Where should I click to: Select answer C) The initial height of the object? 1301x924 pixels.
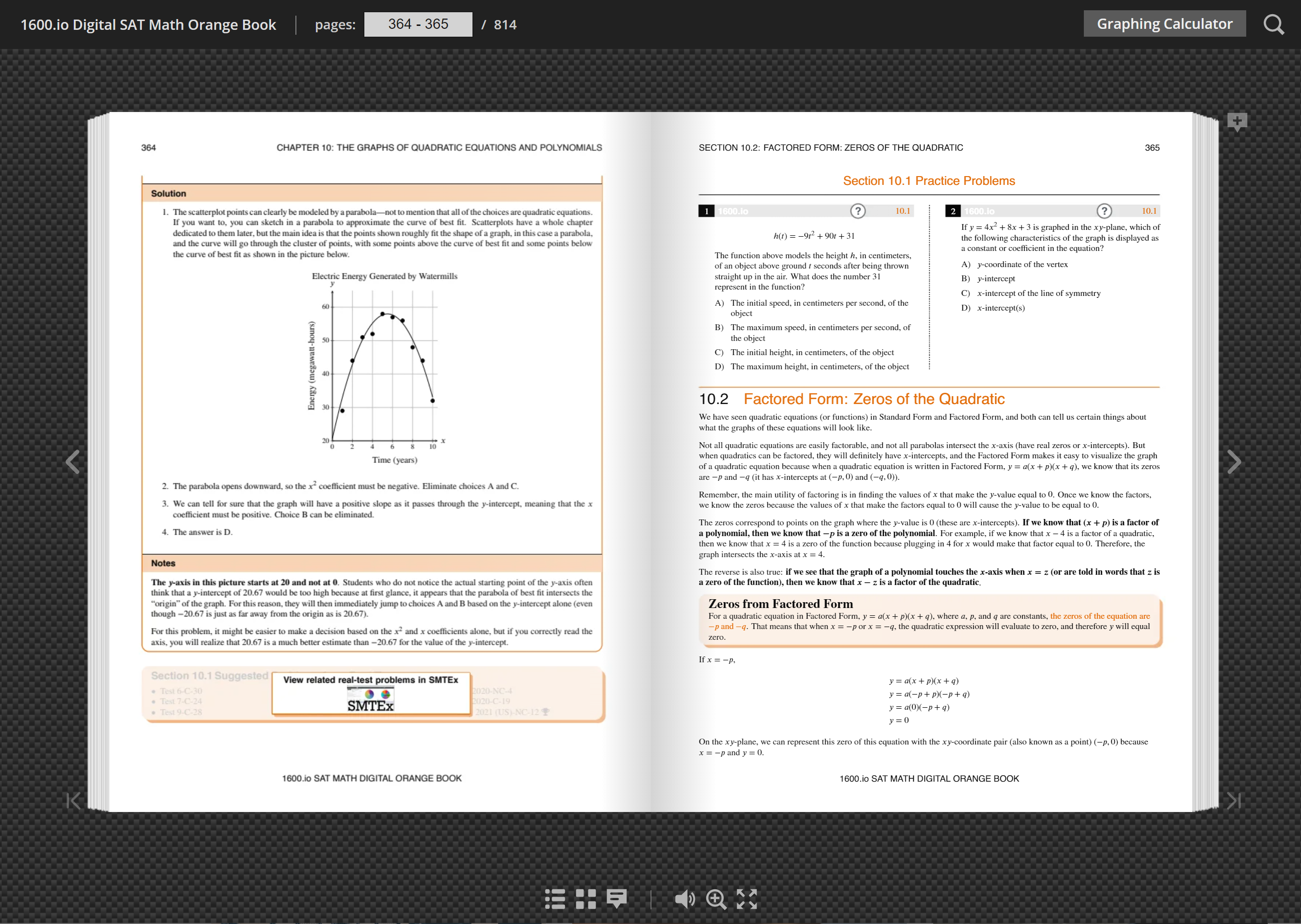click(x=805, y=352)
